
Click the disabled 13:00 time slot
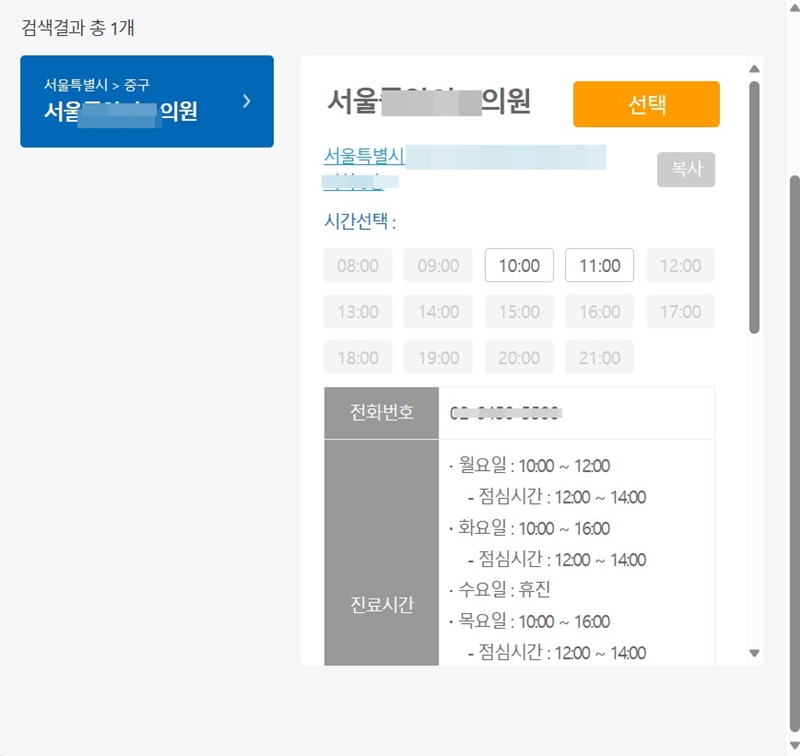(358, 311)
